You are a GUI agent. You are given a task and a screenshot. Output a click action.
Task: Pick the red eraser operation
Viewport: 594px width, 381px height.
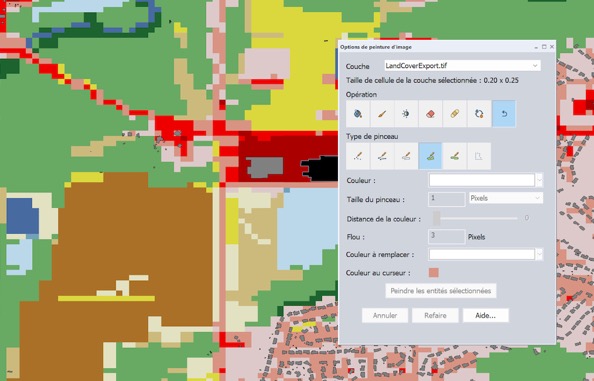pos(430,114)
